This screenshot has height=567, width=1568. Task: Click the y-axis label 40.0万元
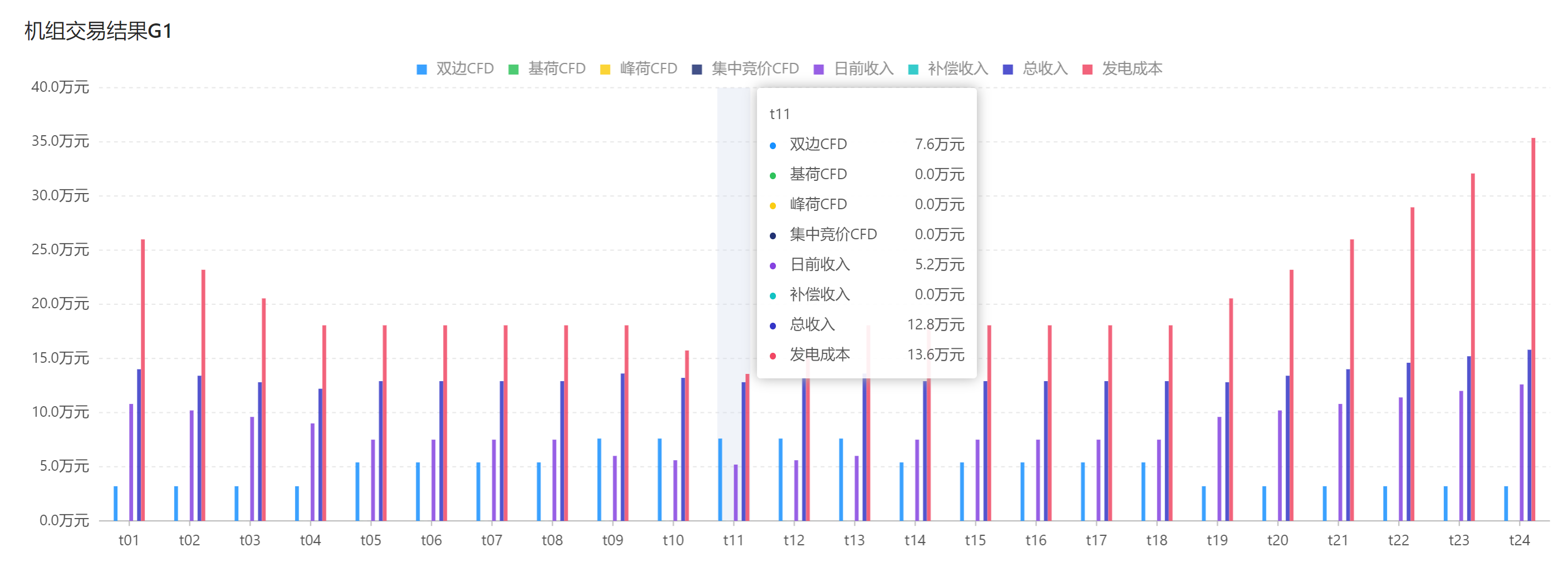tap(60, 87)
